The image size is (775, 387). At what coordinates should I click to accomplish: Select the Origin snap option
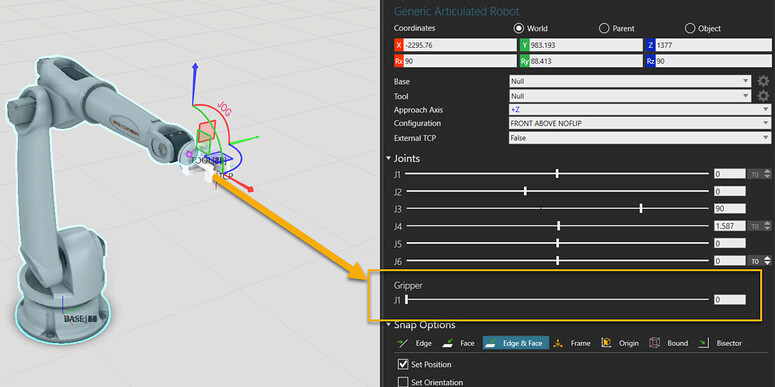click(619, 343)
